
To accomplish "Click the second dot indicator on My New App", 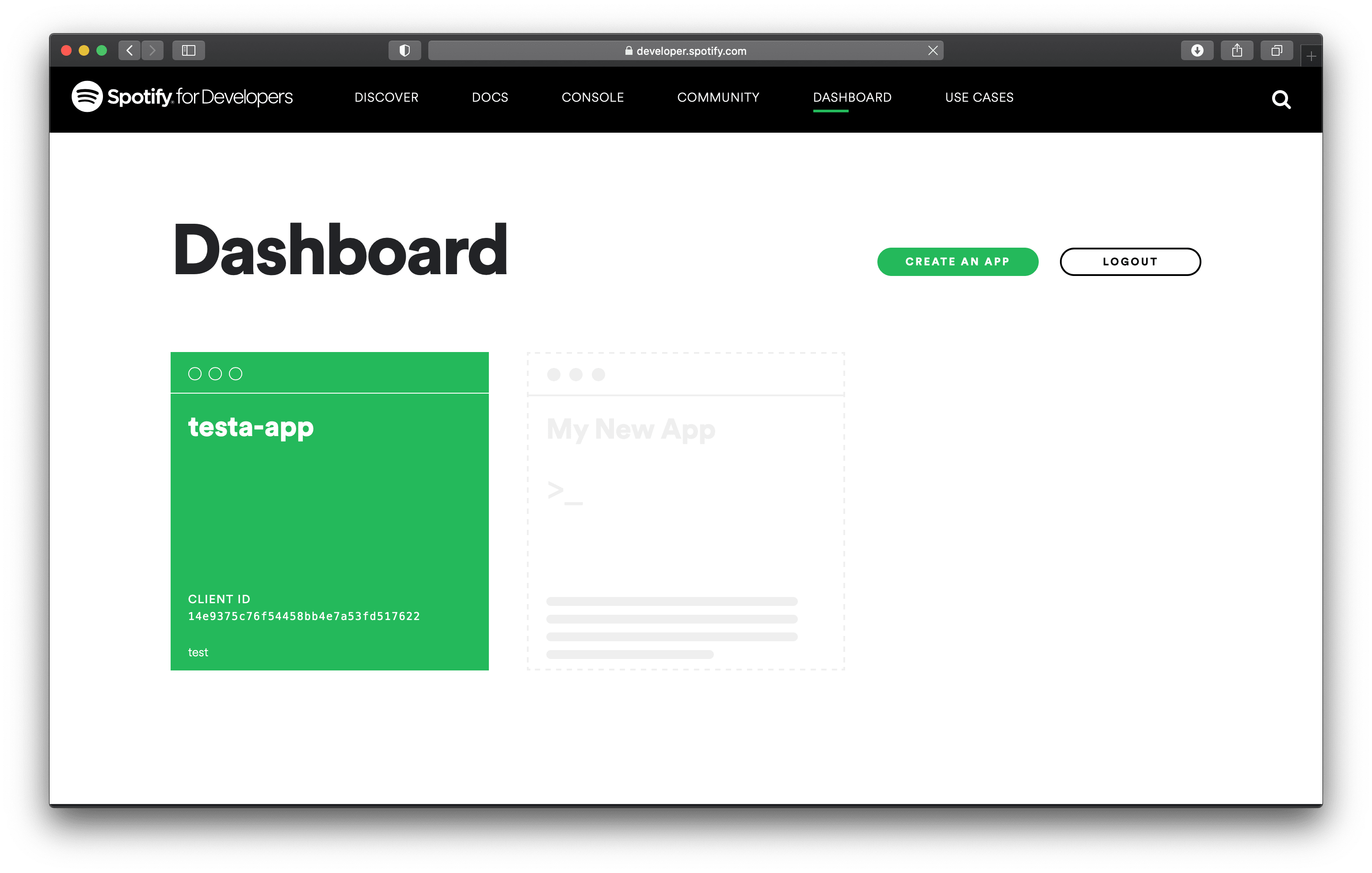I will tap(578, 375).
